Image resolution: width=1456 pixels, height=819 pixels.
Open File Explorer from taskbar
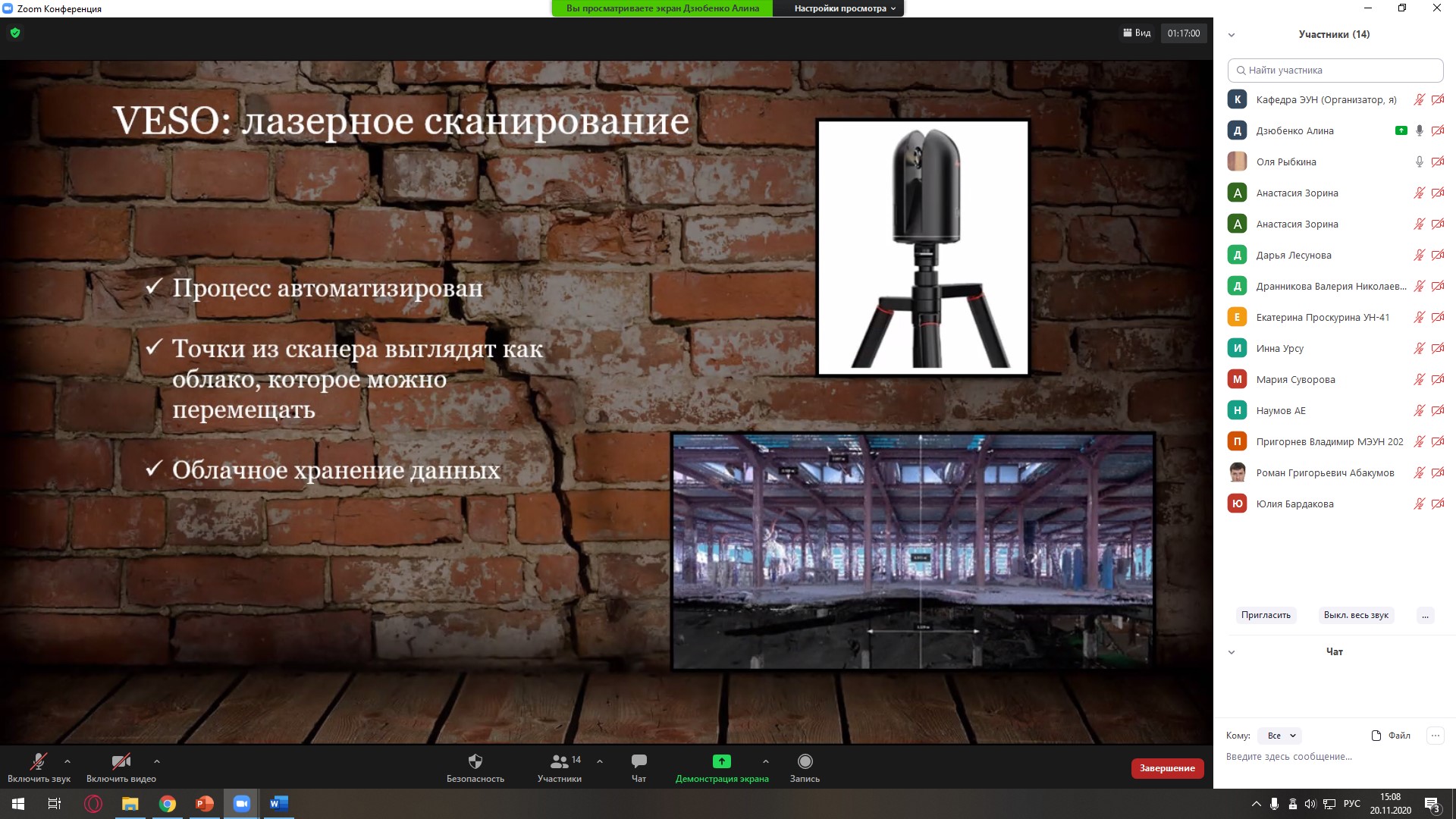pos(130,804)
